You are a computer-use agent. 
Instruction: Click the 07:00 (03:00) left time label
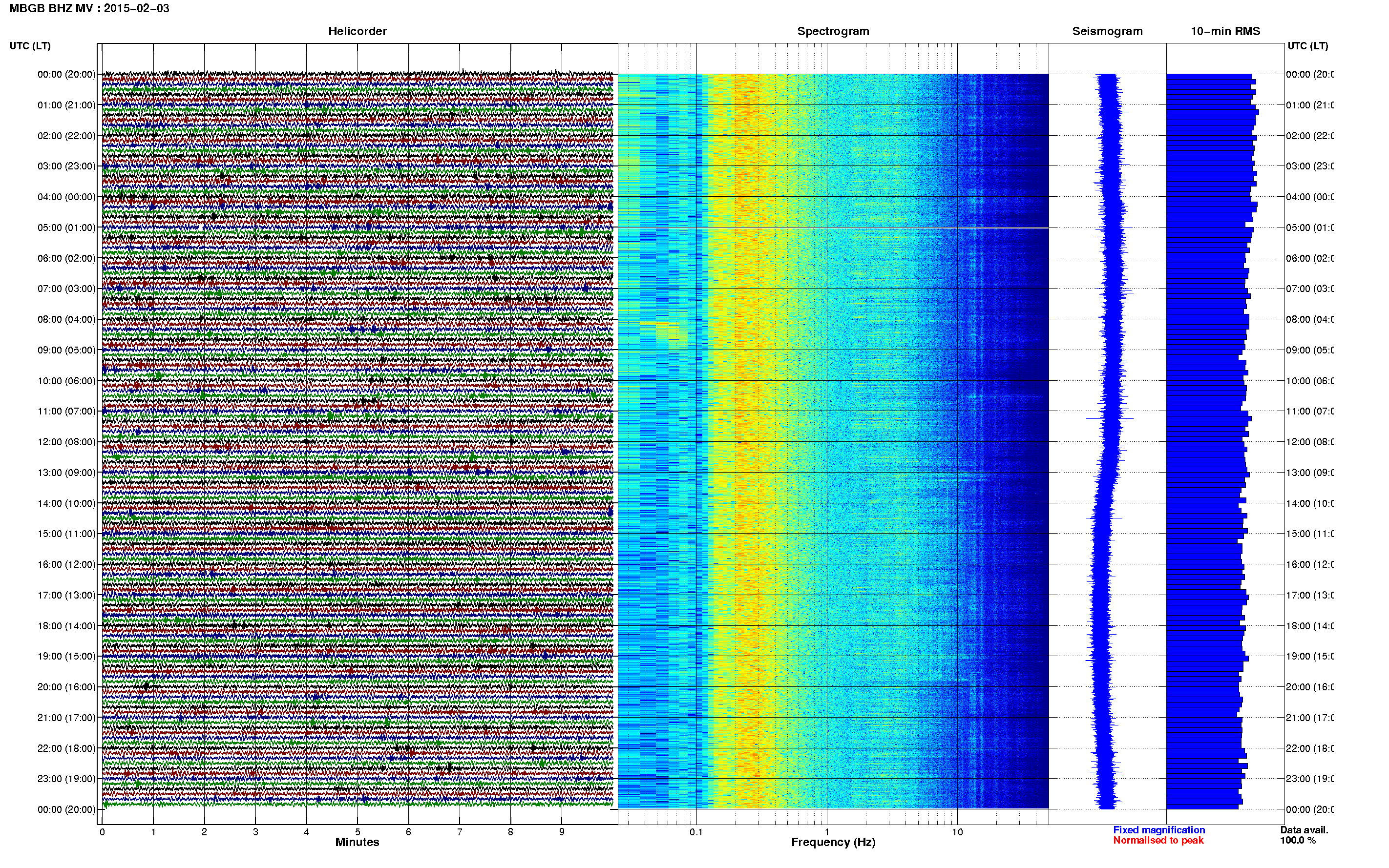(x=66, y=288)
